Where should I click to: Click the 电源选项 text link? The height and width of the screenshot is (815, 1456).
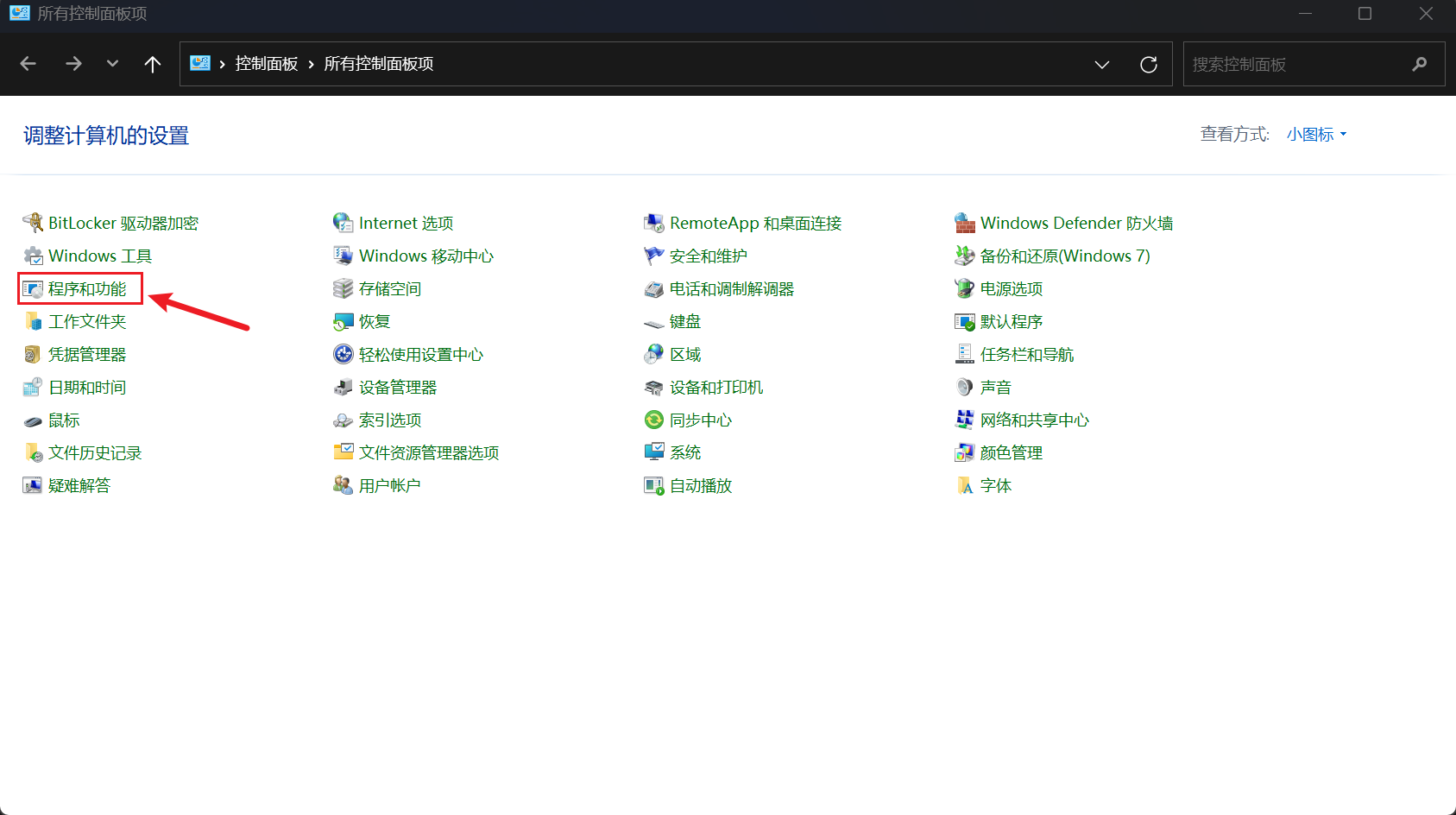(1012, 288)
